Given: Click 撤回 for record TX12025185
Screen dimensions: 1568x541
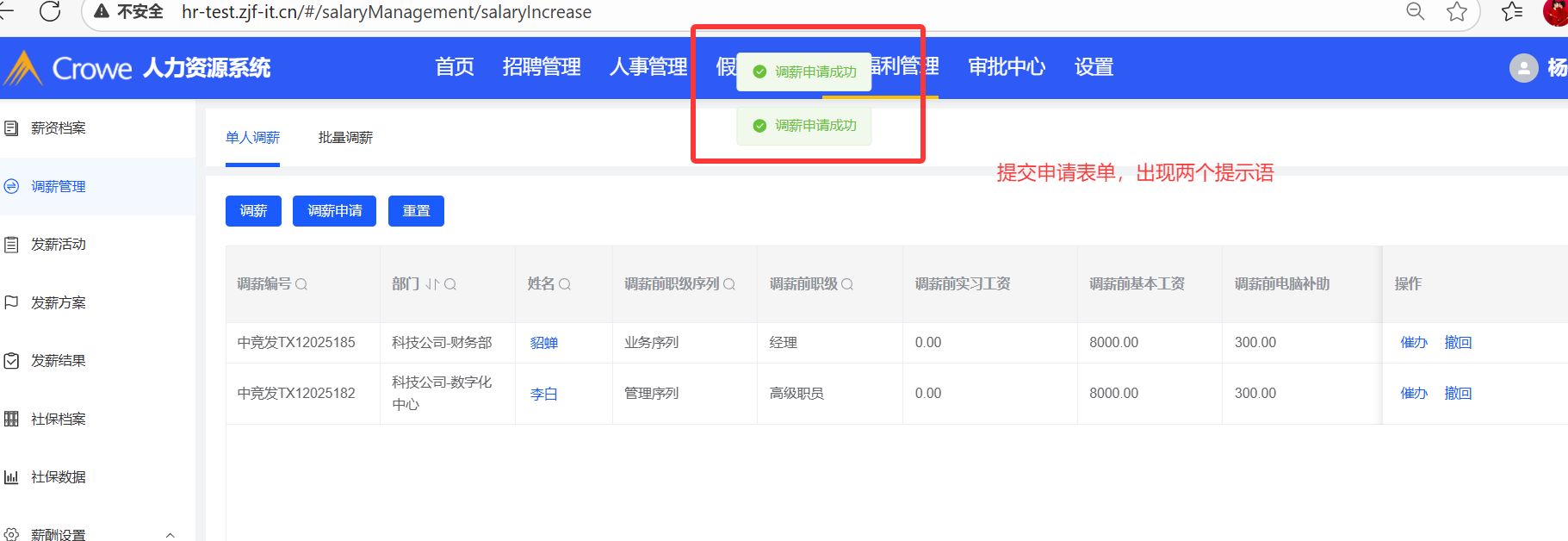Looking at the screenshot, I should tap(1458, 342).
